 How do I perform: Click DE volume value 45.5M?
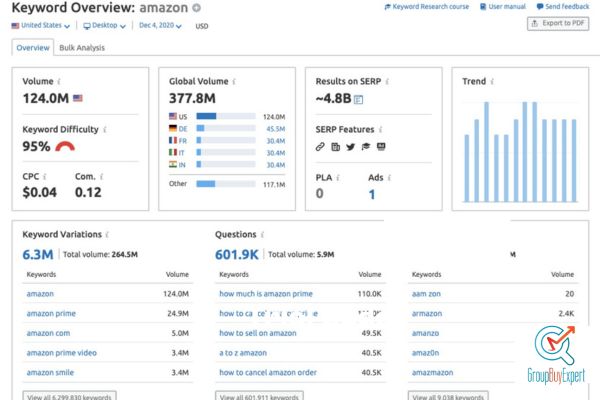point(276,129)
